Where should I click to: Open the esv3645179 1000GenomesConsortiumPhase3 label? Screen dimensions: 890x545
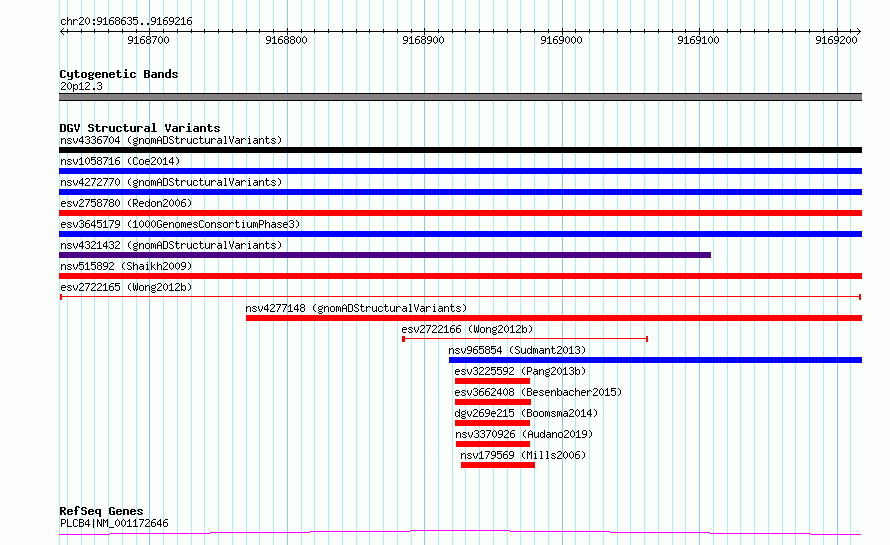coord(180,224)
